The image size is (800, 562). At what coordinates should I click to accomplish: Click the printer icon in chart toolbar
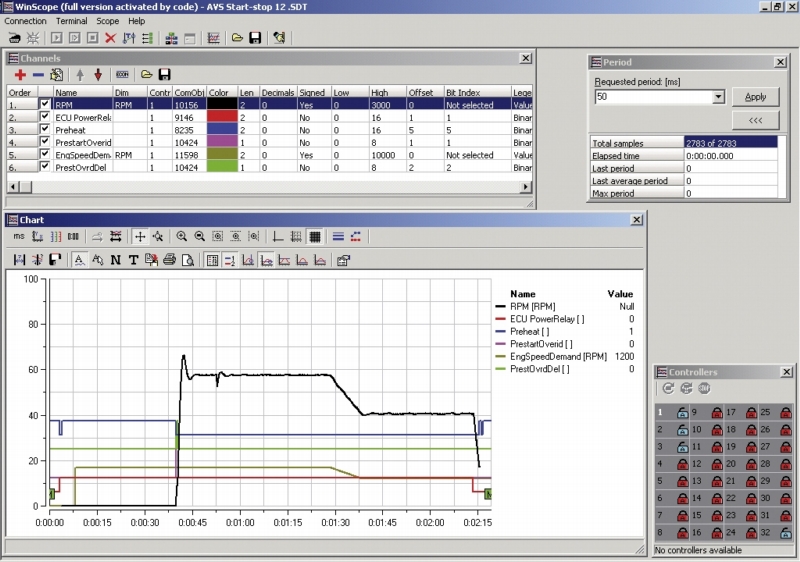169,260
